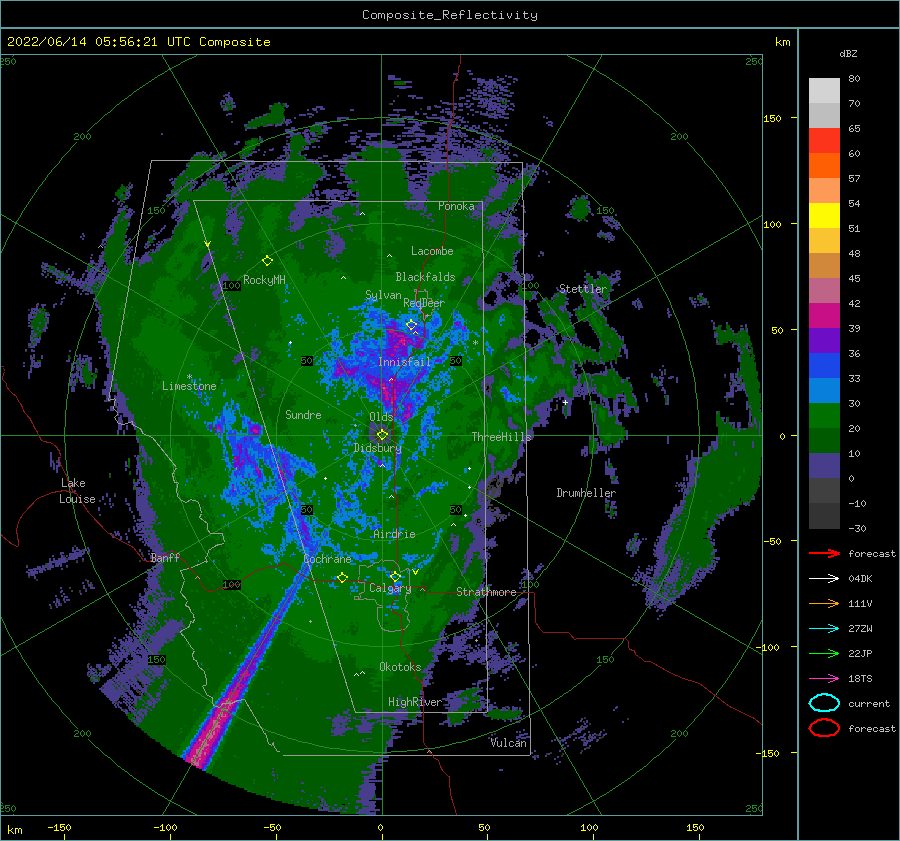This screenshot has width=900, height=841.
Task: Click the yellow diamond radar-center marker below Olds
Action: [382, 435]
